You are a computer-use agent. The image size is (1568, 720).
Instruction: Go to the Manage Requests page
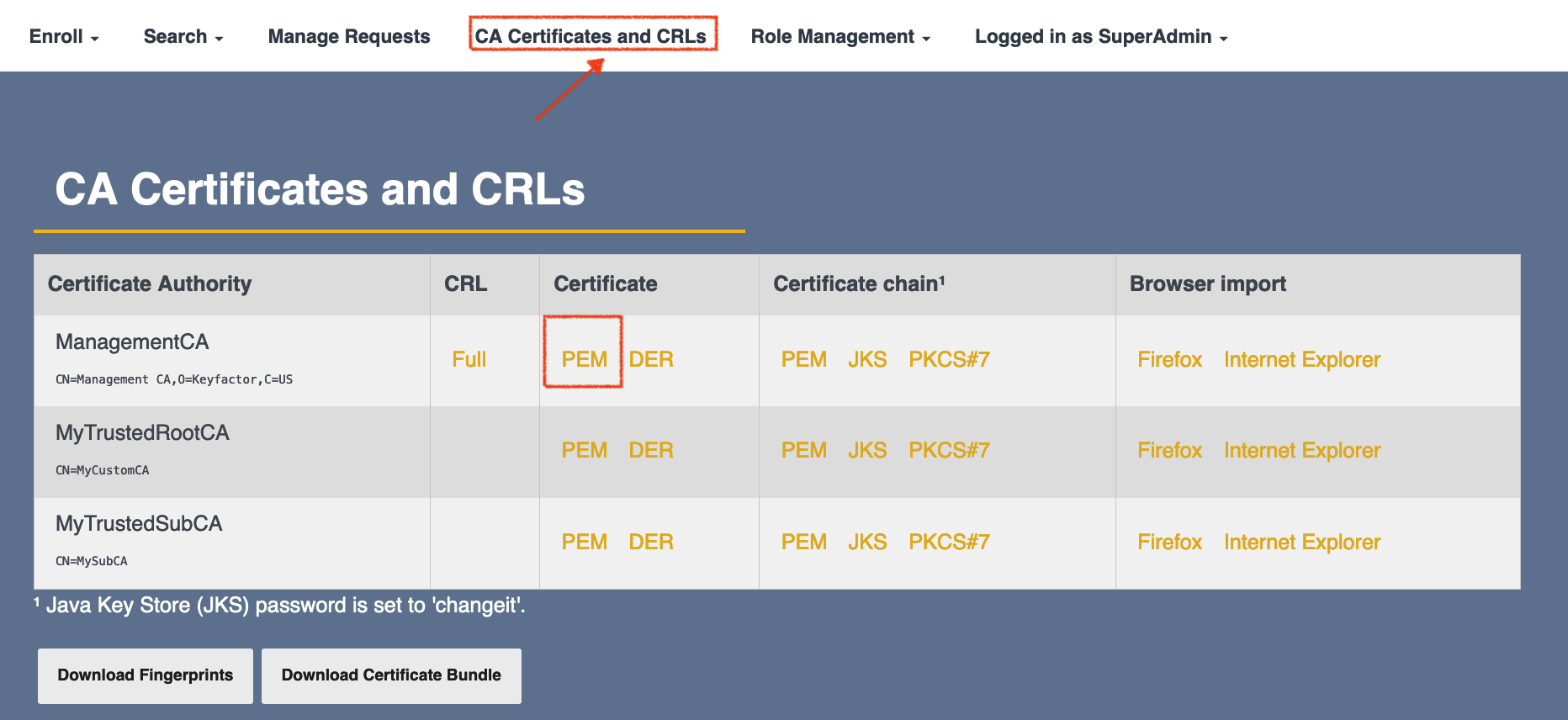[x=348, y=37]
